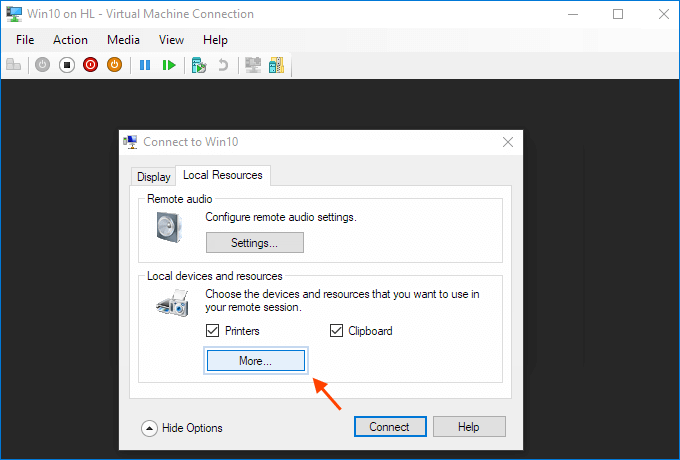
Task: Click the speaker remote audio icon
Action: pos(169,227)
